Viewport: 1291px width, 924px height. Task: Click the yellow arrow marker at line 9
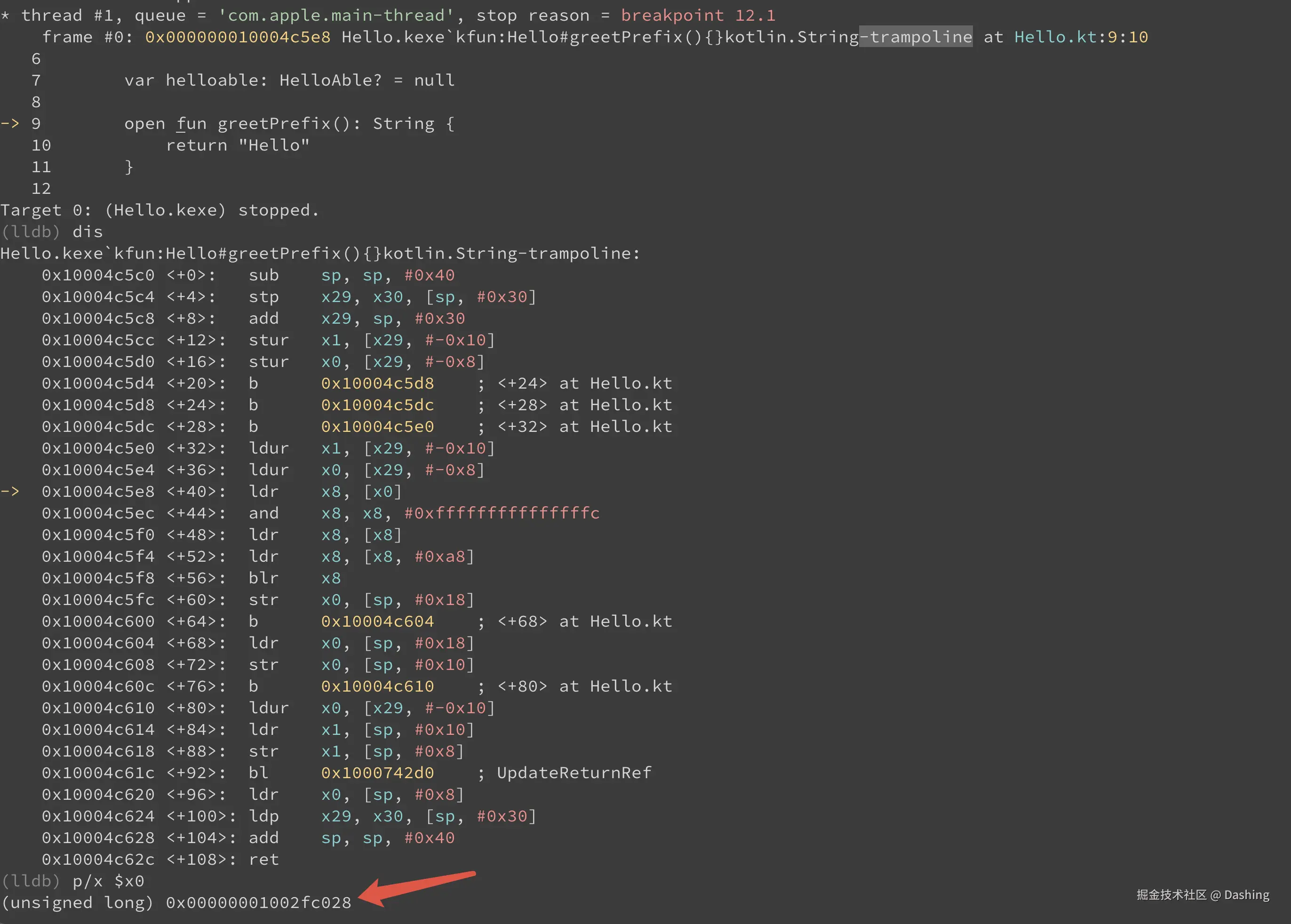coord(10,123)
